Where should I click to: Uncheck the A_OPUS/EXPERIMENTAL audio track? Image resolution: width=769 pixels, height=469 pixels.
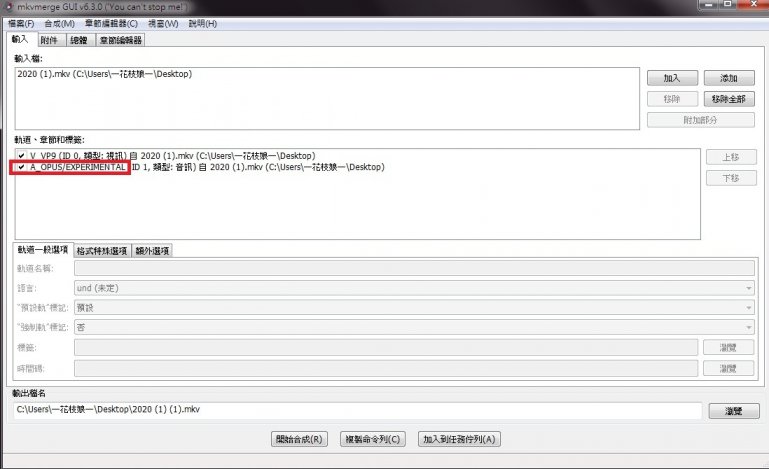[x=21, y=168]
